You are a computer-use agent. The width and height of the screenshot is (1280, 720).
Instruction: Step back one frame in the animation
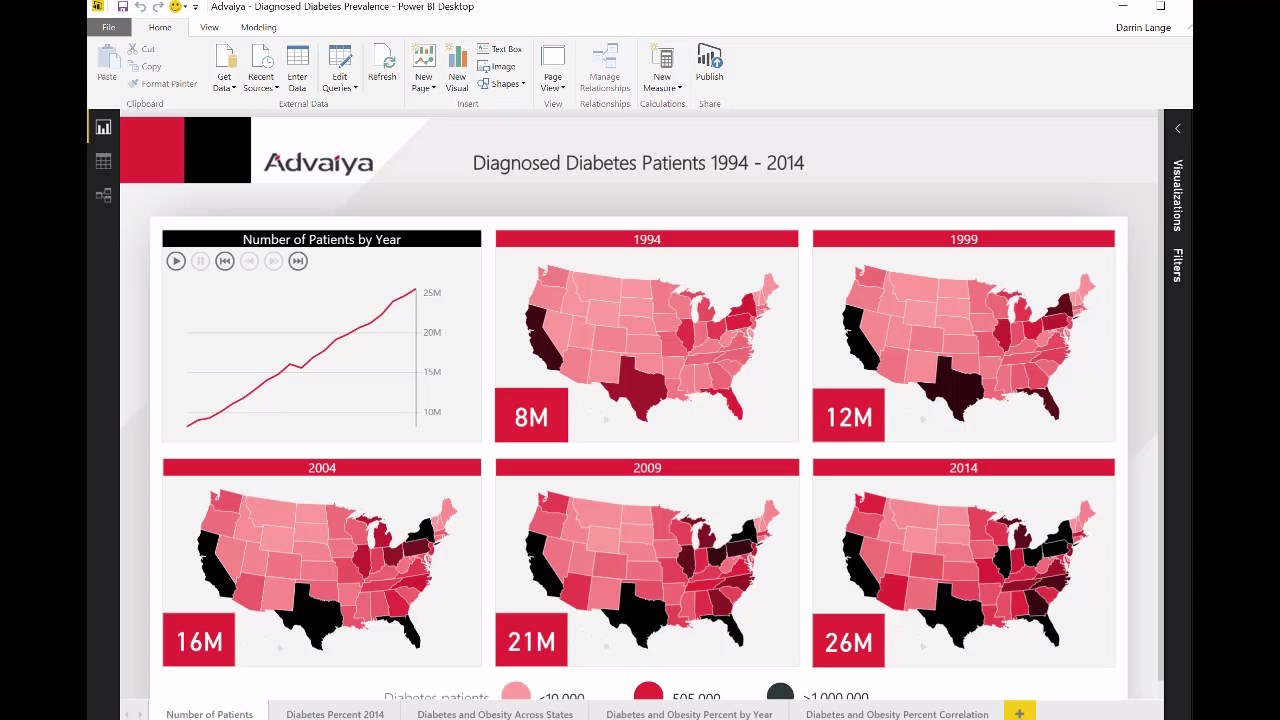click(249, 261)
